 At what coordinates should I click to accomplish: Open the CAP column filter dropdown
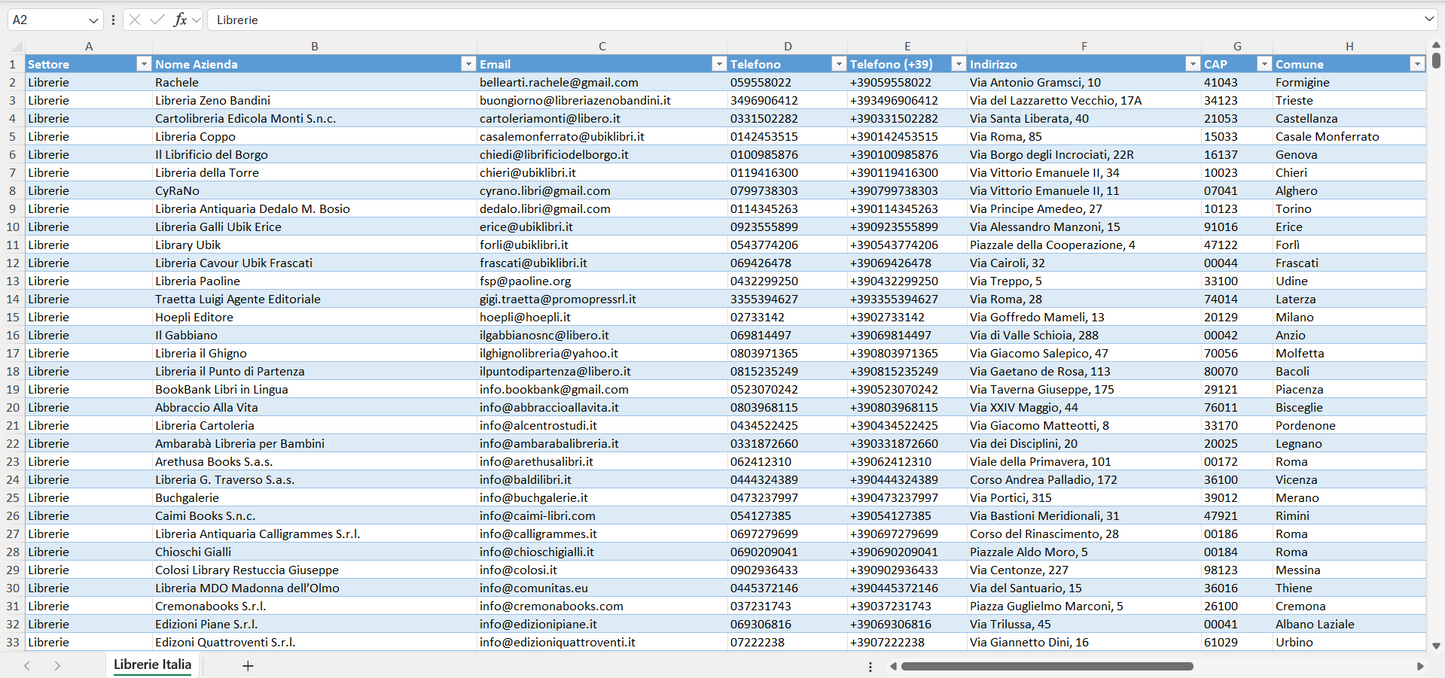coord(1264,64)
